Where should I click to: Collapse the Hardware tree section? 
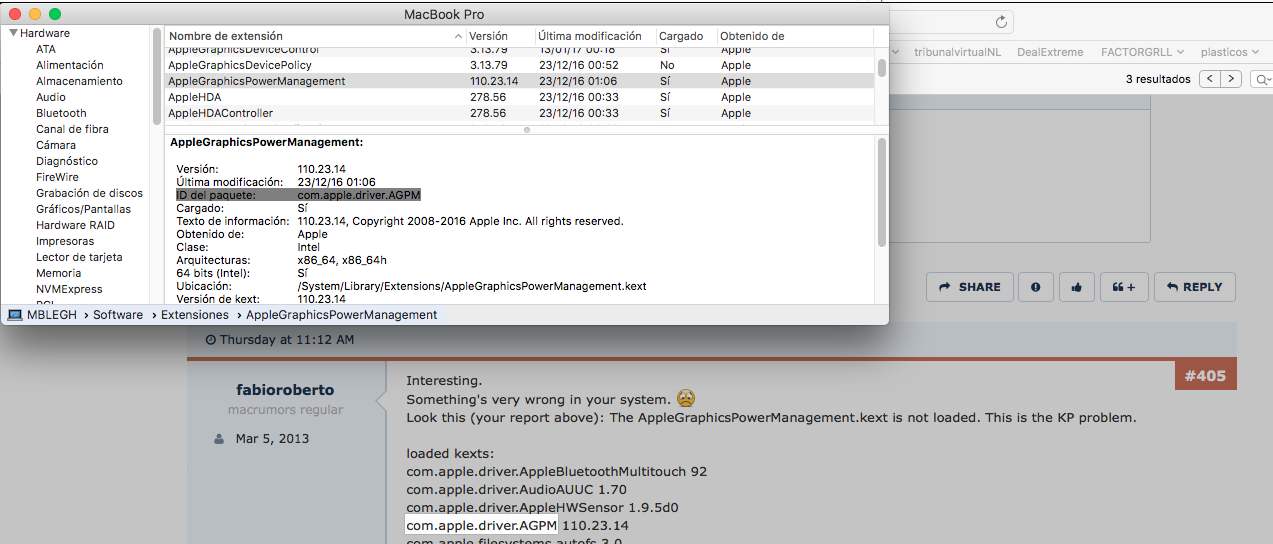(x=13, y=33)
